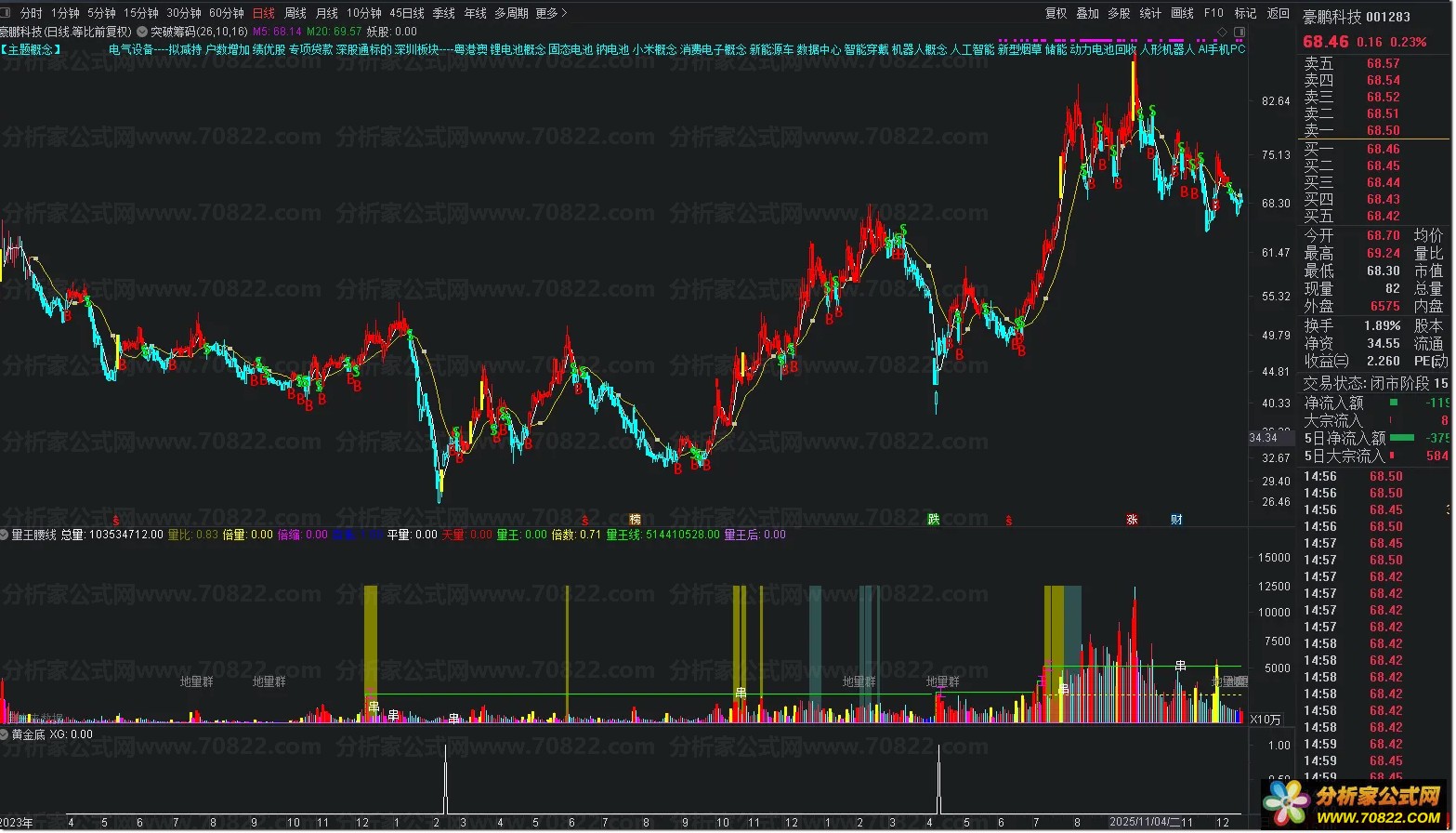Click the 榜 marker below the chart
This screenshot has width=1456, height=833.
point(635,520)
